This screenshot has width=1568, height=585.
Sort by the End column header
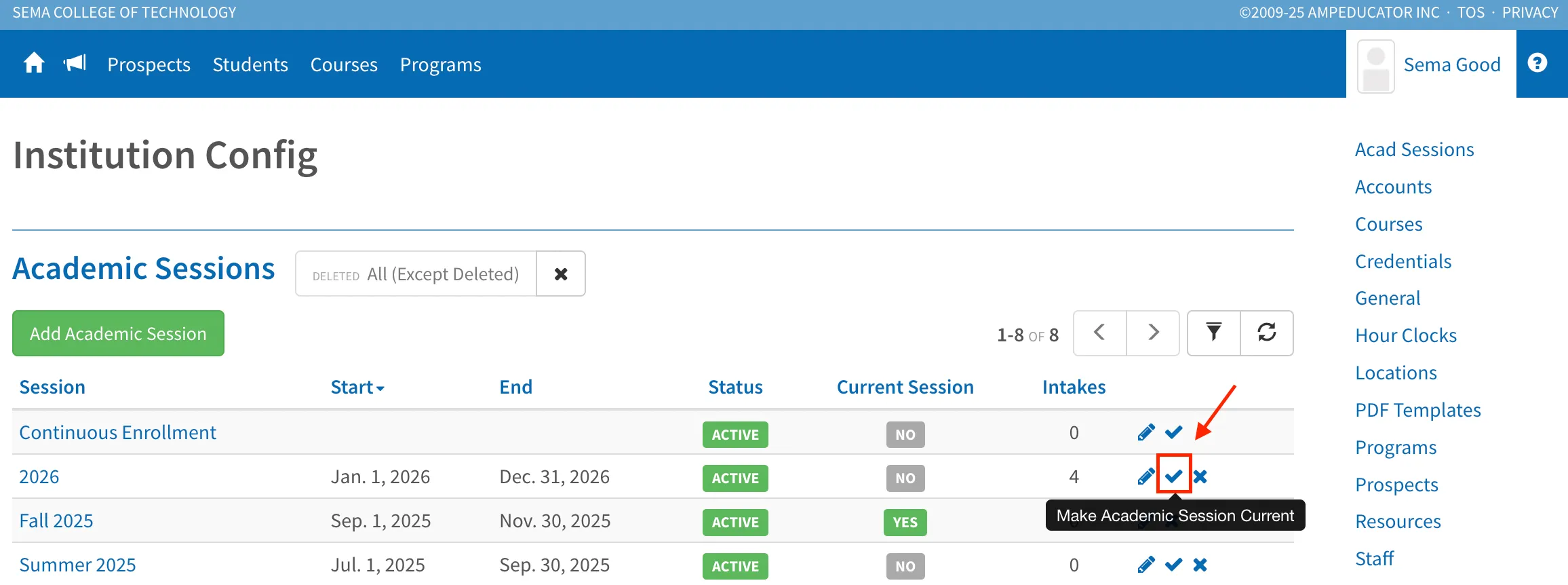click(x=516, y=387)
